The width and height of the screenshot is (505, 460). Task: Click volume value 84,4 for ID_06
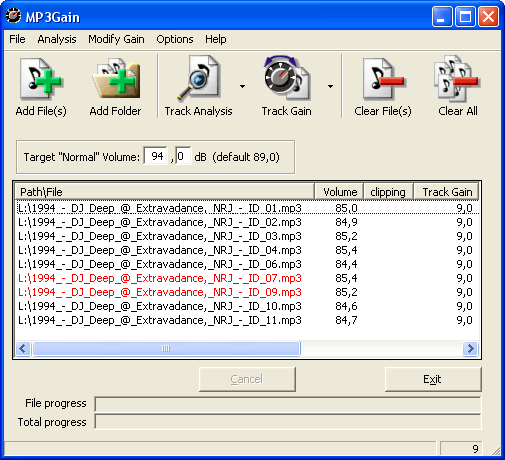point(346,264)
